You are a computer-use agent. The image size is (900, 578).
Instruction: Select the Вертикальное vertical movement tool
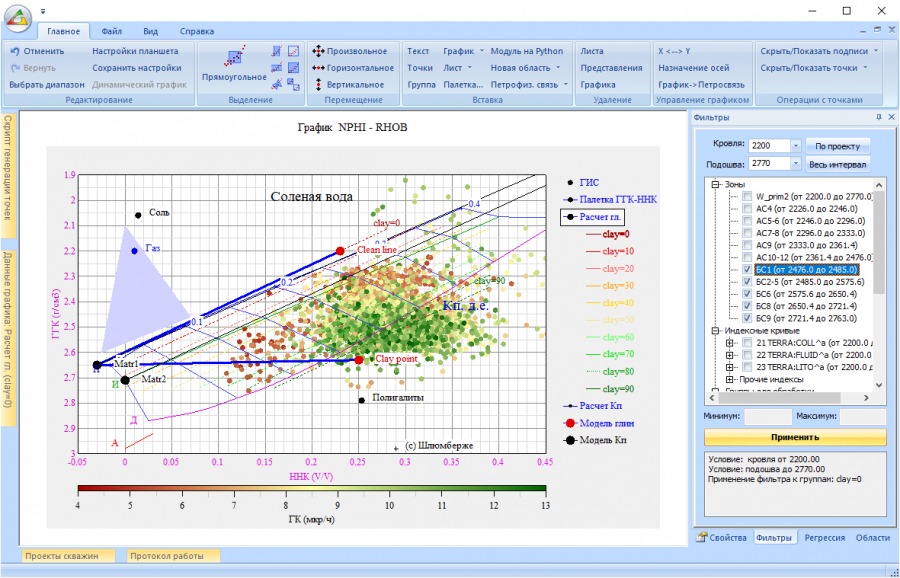point(348,84)
